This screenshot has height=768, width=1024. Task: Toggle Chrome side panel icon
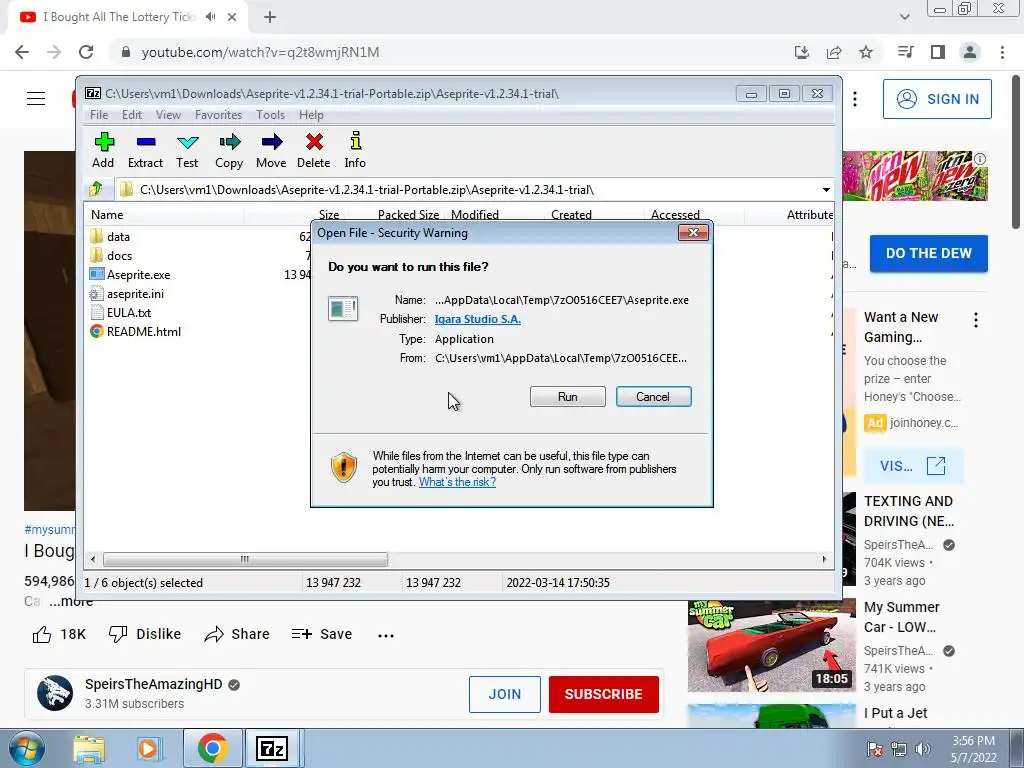tap(938, 52)
